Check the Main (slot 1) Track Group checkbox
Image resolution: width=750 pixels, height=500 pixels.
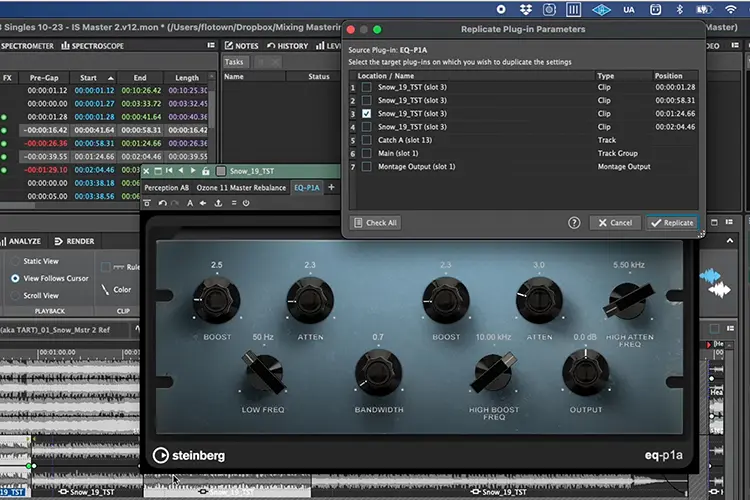pos(366,154)
